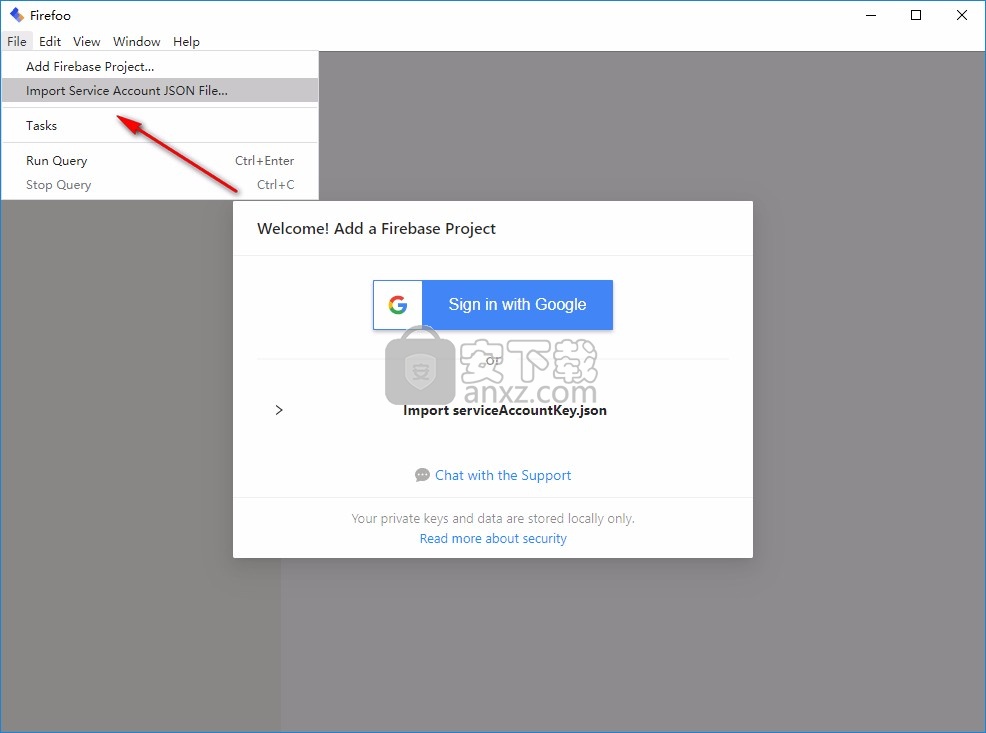Select Run Query menu item
The width and height of the screenshot is (986, 733).
tap(160, 160)
